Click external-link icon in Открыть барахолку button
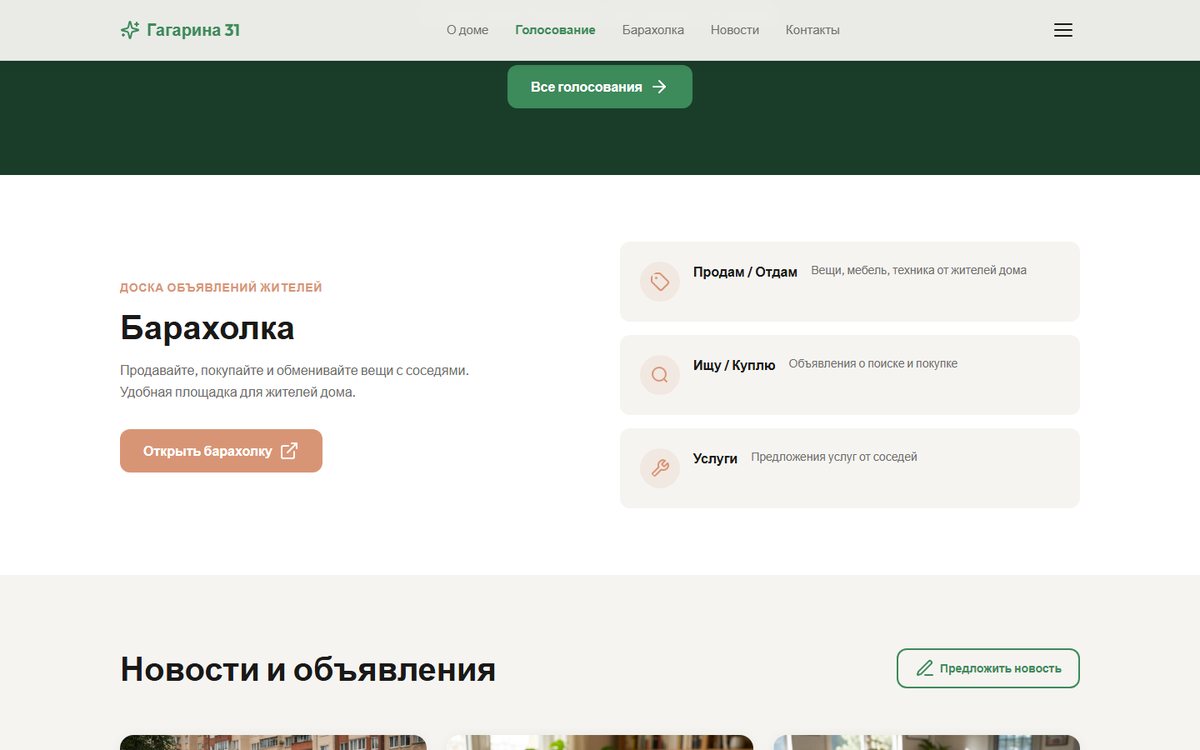 click(x=289, y=451)
